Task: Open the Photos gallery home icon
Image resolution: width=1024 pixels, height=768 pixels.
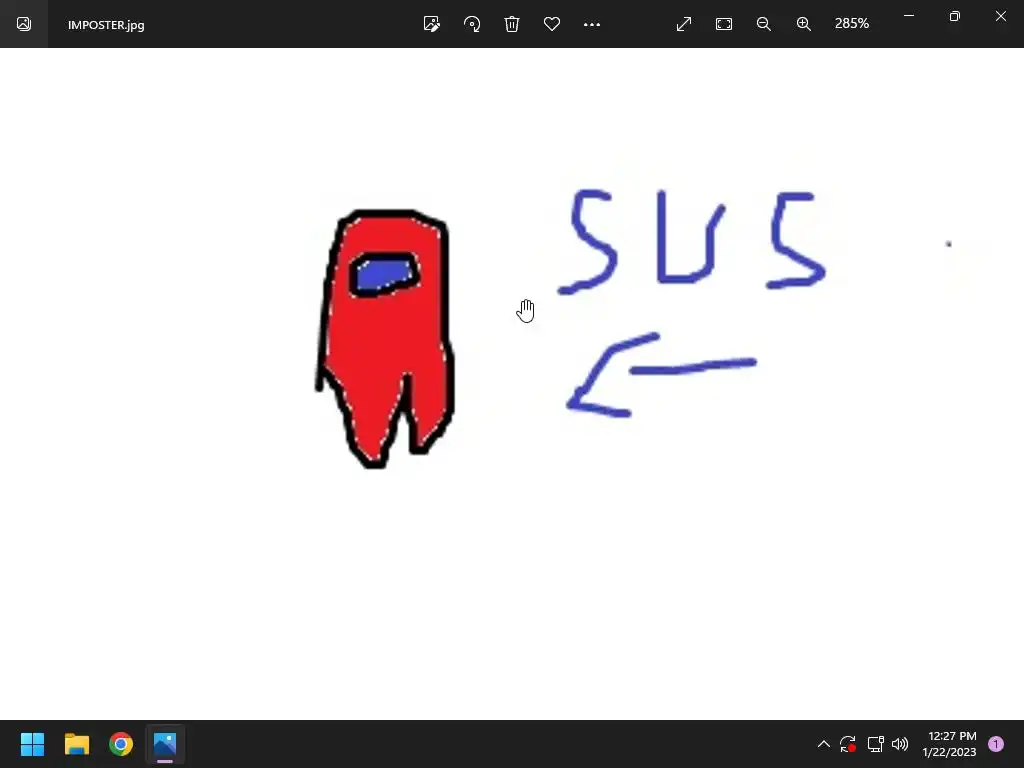Action: (24, 24)
